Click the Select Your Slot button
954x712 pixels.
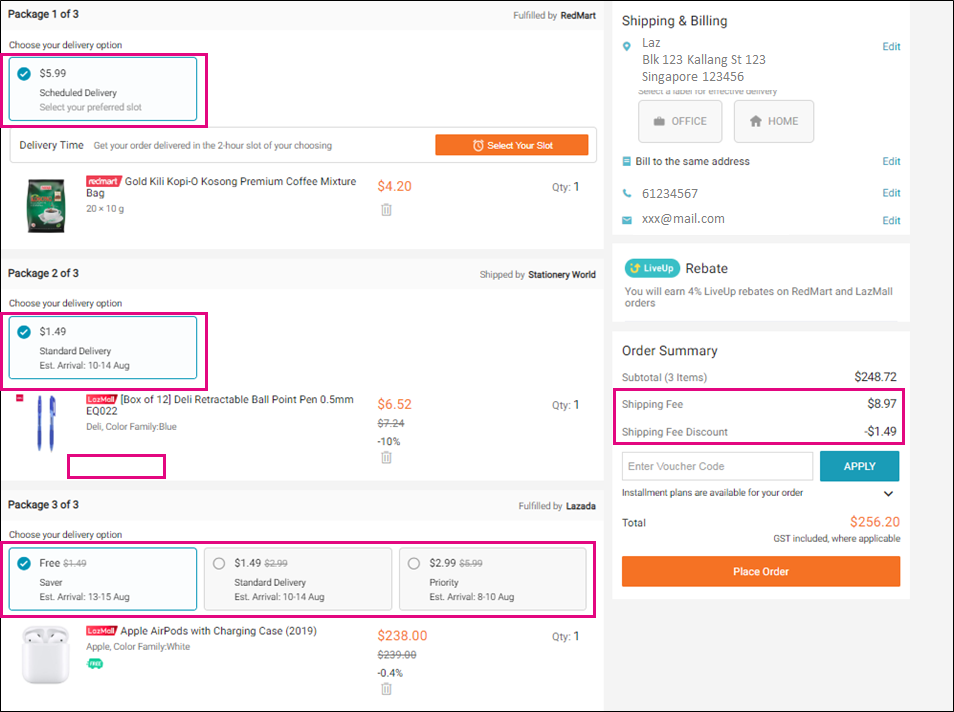pos(512,145)
